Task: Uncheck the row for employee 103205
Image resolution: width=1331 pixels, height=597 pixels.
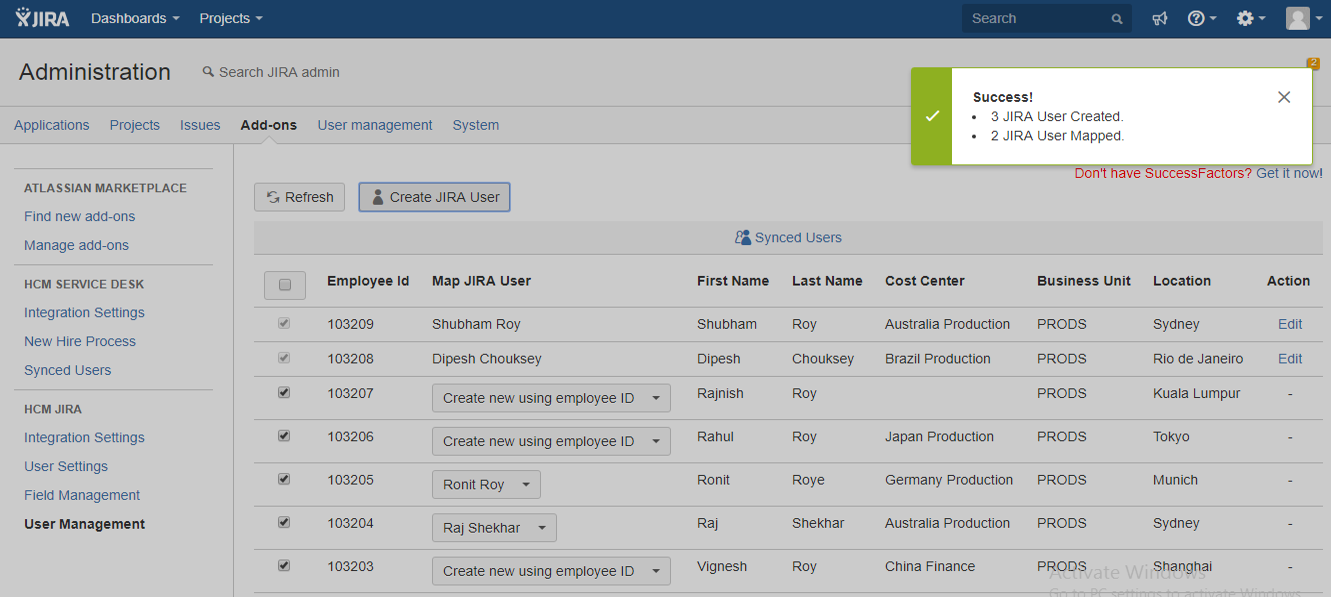Action: click(284, 479)
